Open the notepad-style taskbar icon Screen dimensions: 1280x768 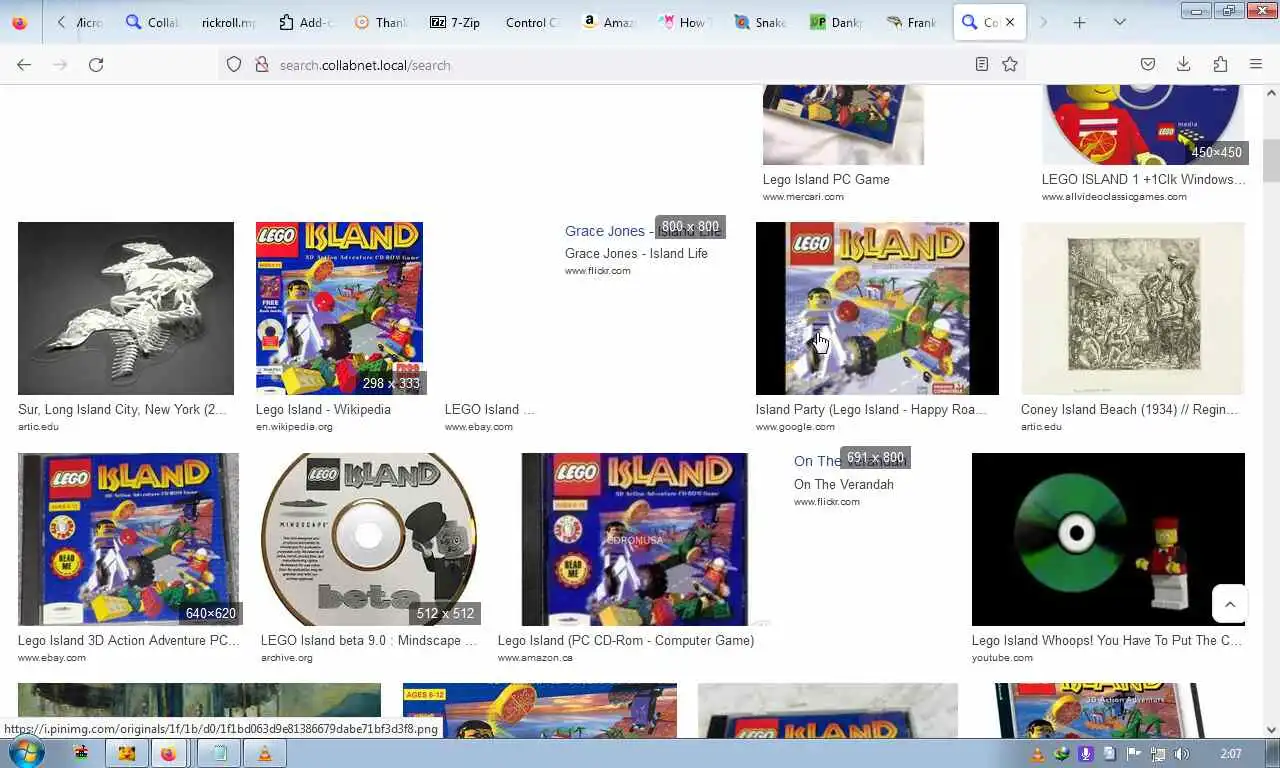tap(219, 753)
